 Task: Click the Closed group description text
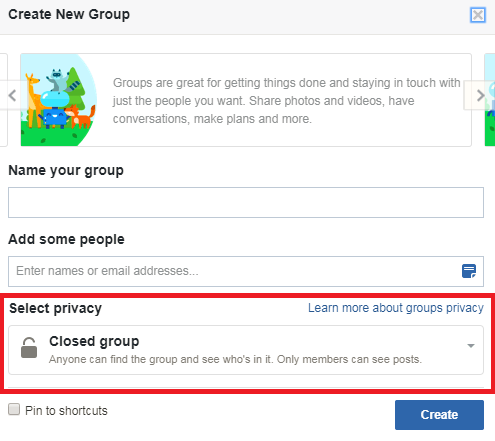235,359
